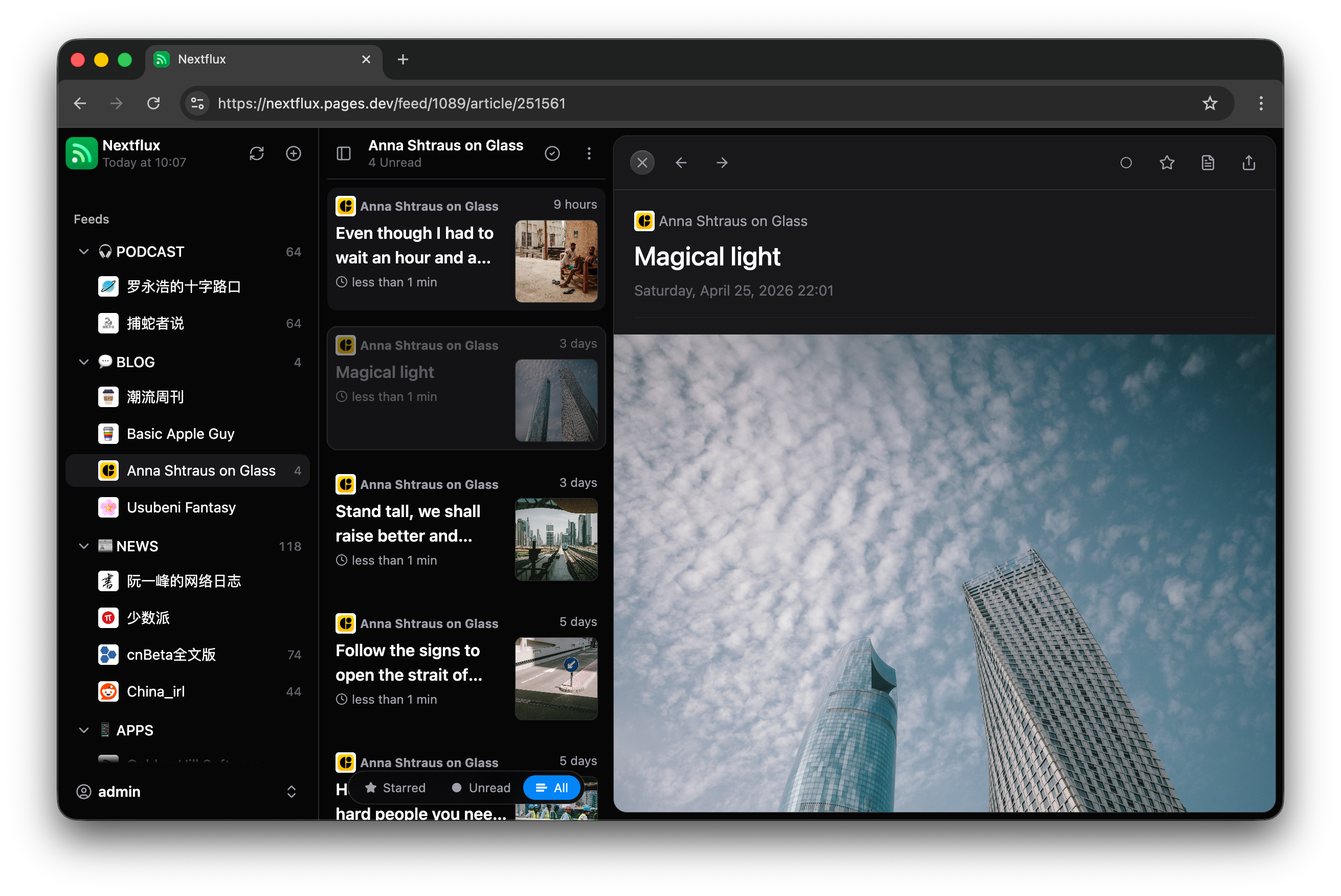Share the current article
This screenshot has width=1341, height=896.
click(x=1249, y=163)
